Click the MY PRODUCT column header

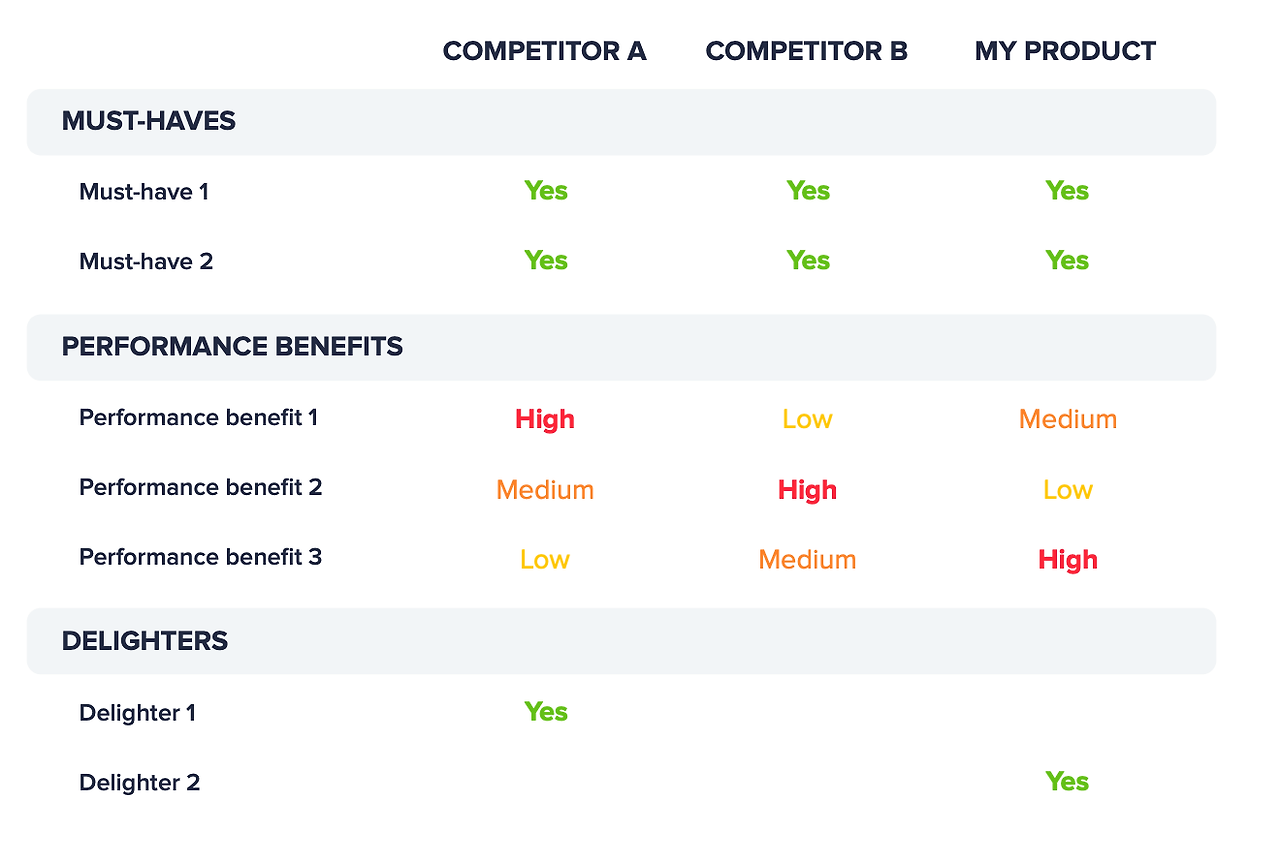click(1065, 51)
